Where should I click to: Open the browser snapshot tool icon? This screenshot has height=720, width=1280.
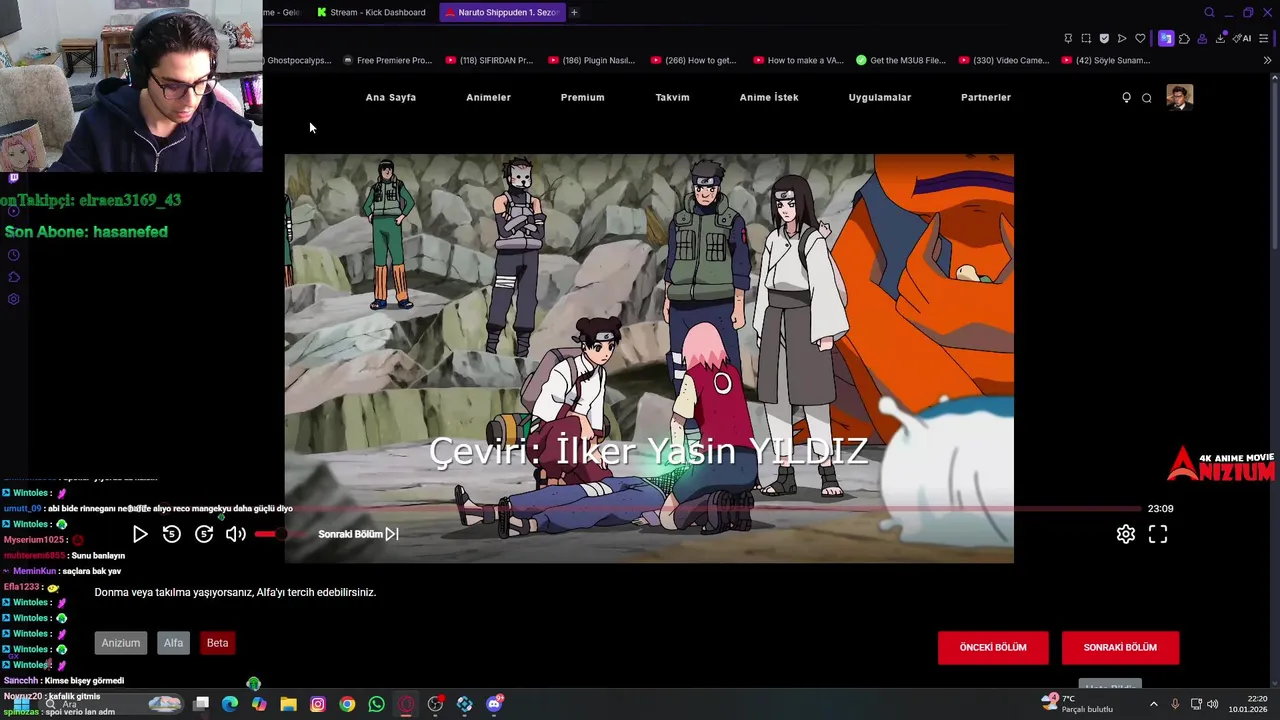click(1086, 38)
